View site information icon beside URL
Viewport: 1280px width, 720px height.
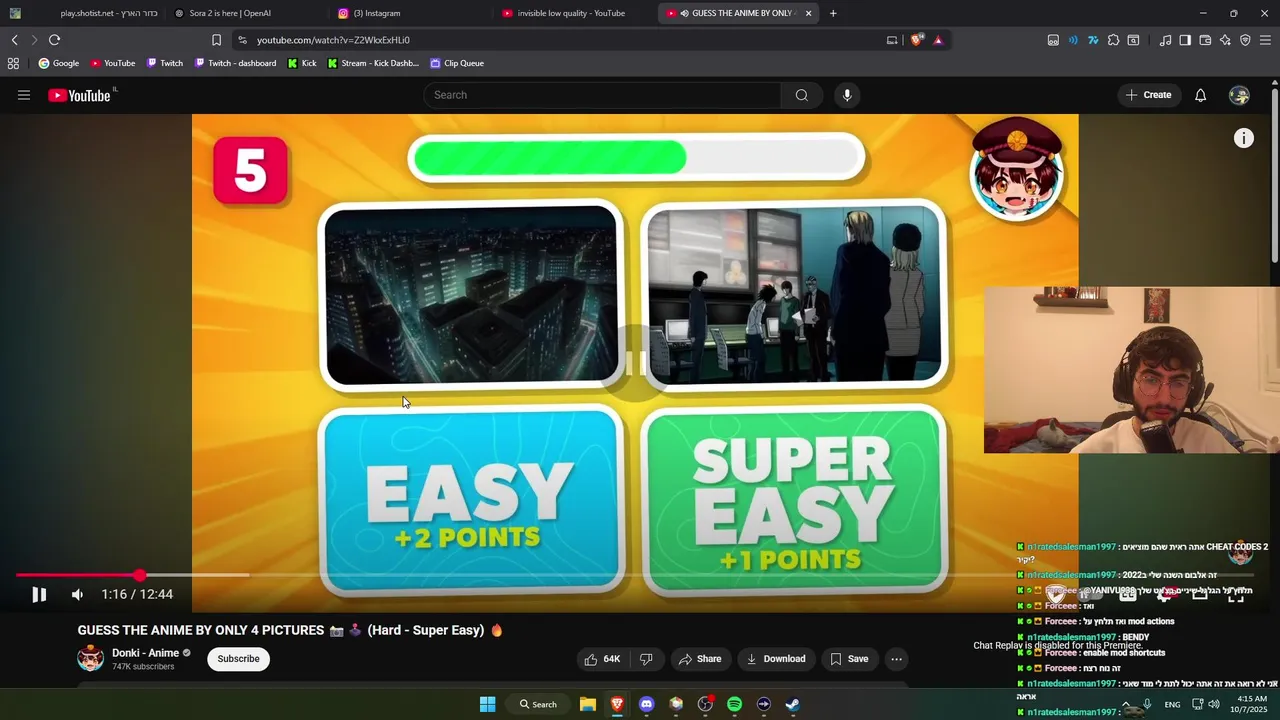coord(242,40)
